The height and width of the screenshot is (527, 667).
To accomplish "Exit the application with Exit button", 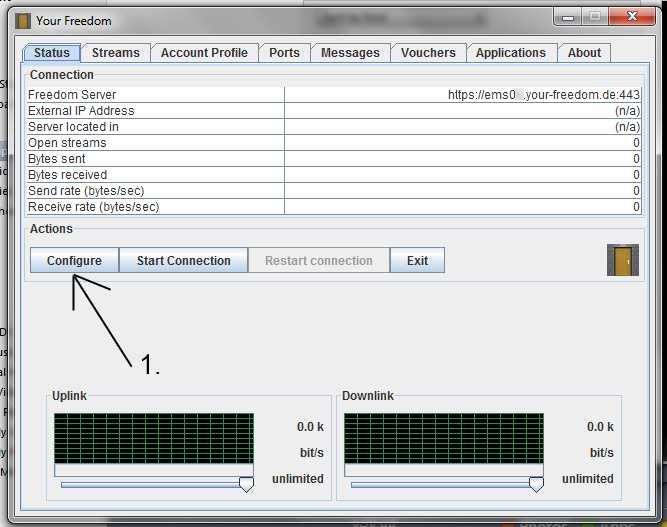I will click(x=417, y=260).
